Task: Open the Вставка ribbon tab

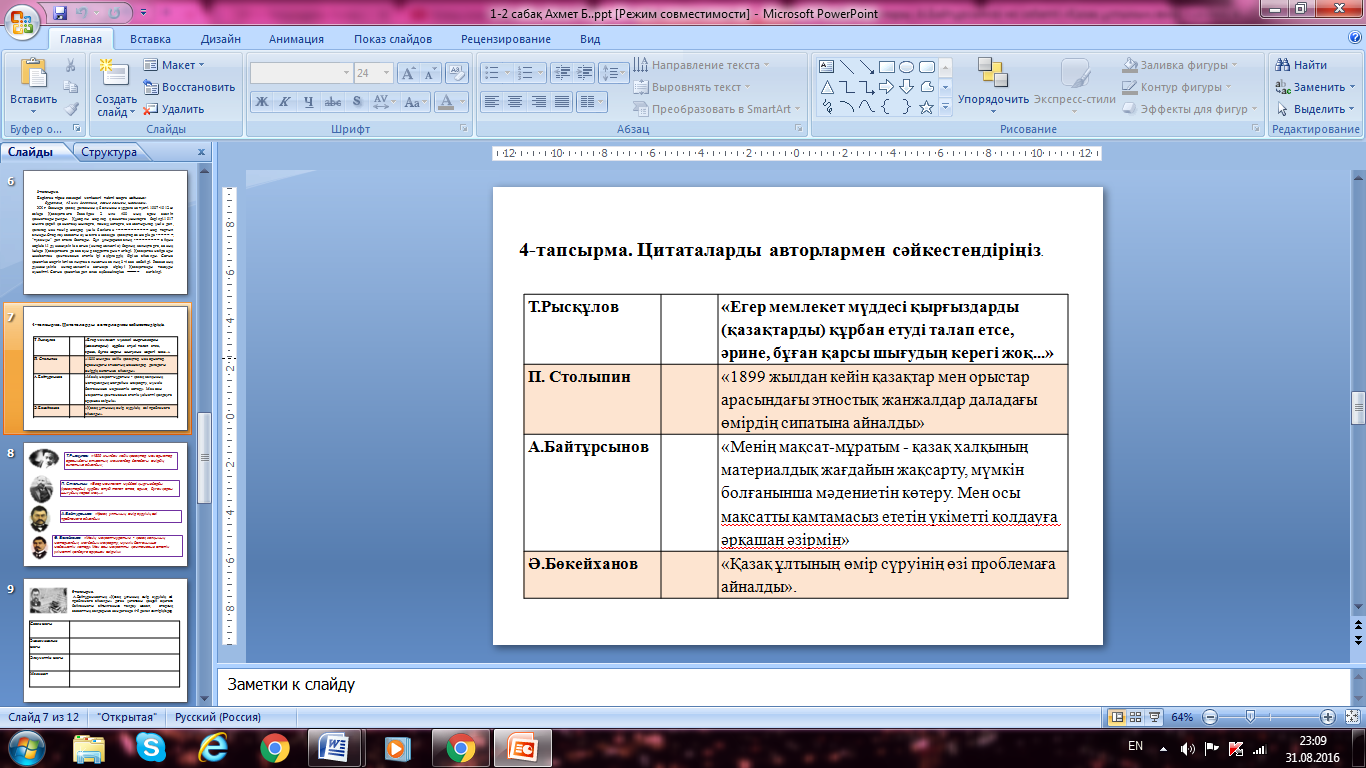Action: (x=150, y=39)
